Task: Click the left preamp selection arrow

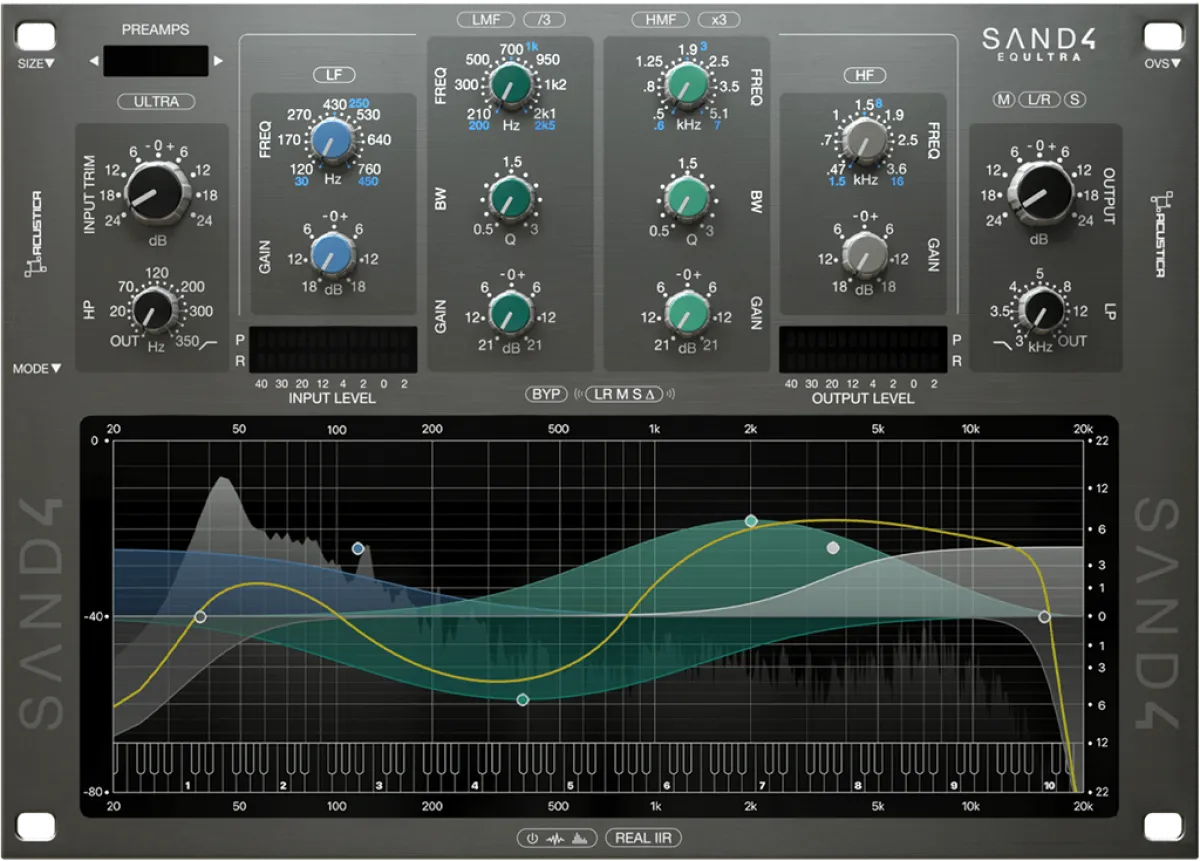Action: (93, 61)
